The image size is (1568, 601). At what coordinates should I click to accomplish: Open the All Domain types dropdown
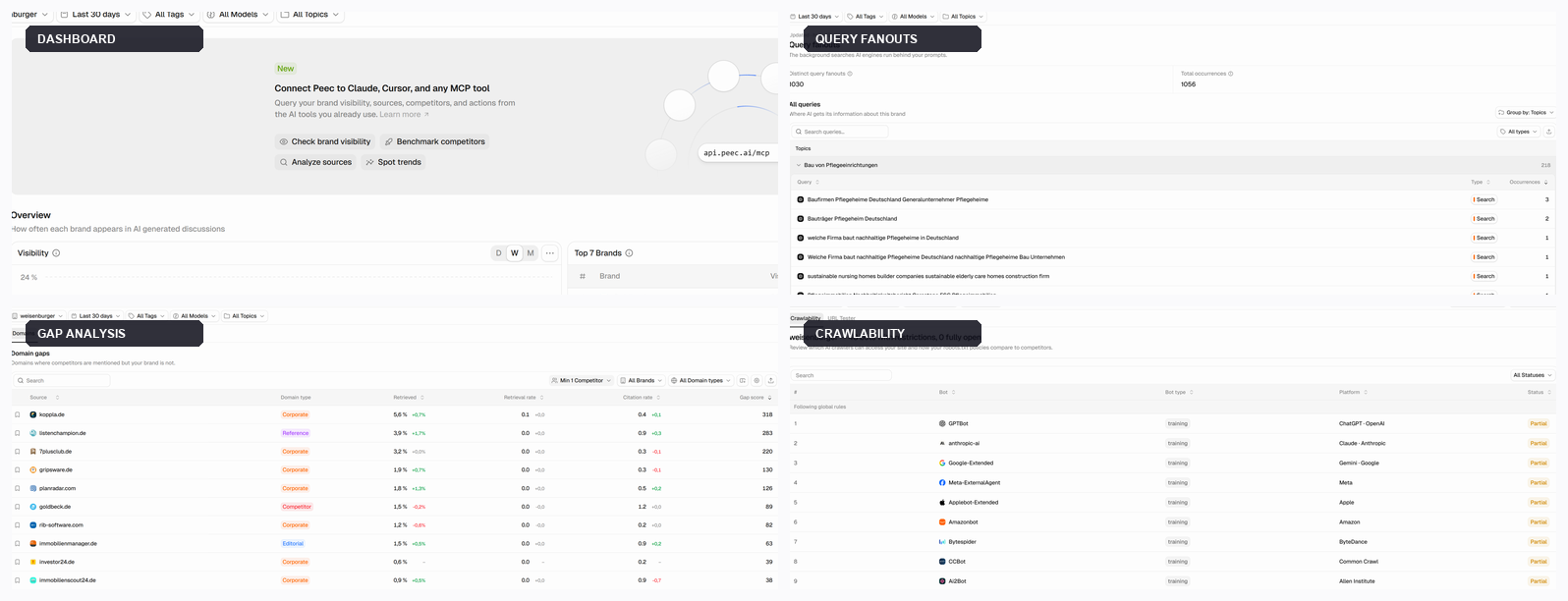tap(700, 380)
